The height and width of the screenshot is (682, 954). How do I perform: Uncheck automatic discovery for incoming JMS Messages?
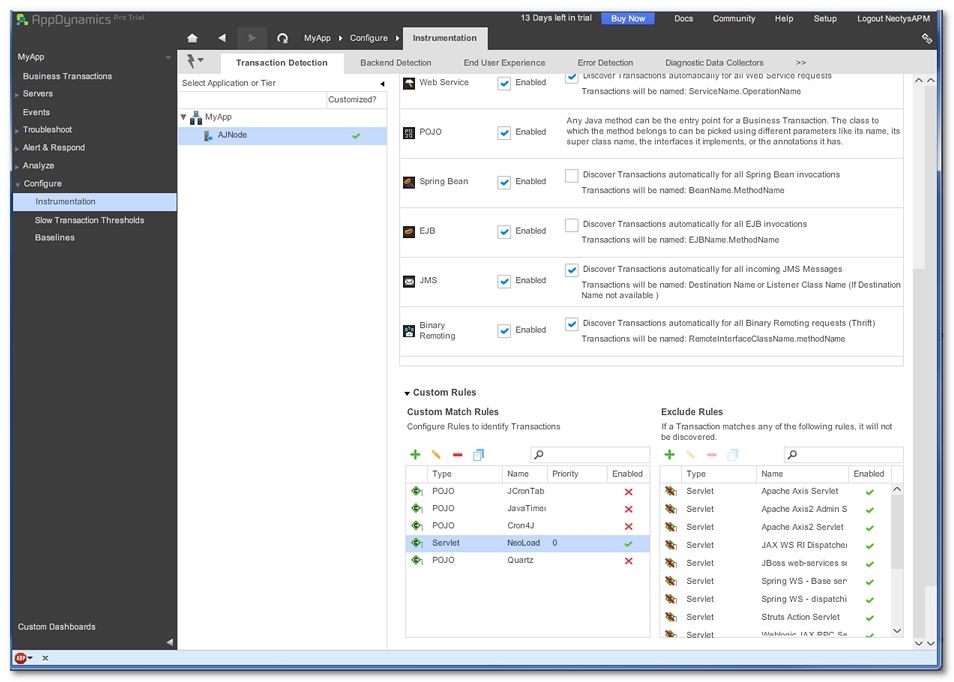click(x=571, y=270)
